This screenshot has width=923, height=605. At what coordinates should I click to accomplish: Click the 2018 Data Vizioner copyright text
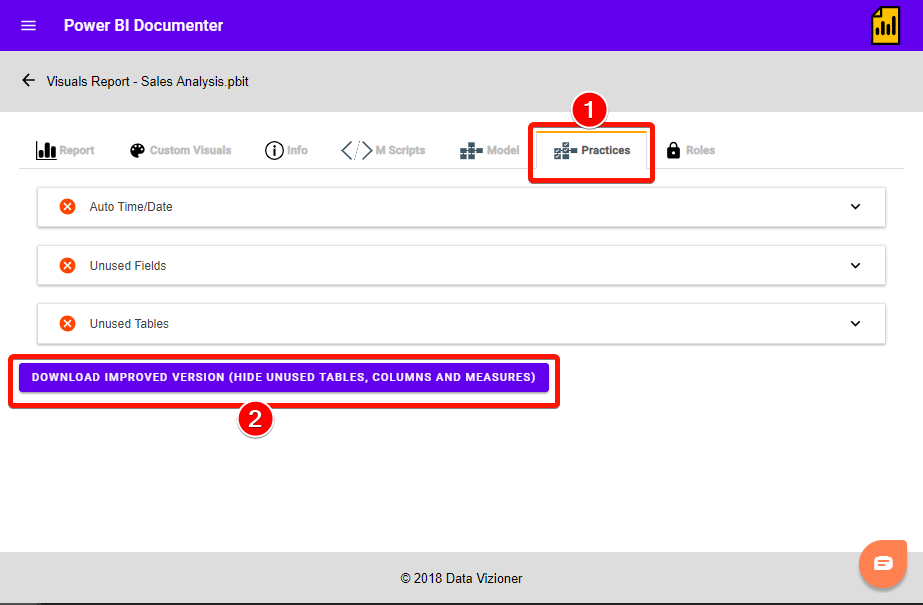462,579
